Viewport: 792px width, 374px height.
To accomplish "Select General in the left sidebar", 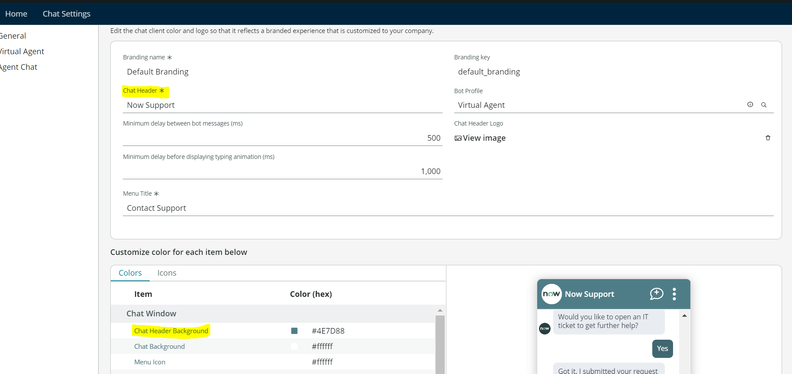I will [12, 36].
